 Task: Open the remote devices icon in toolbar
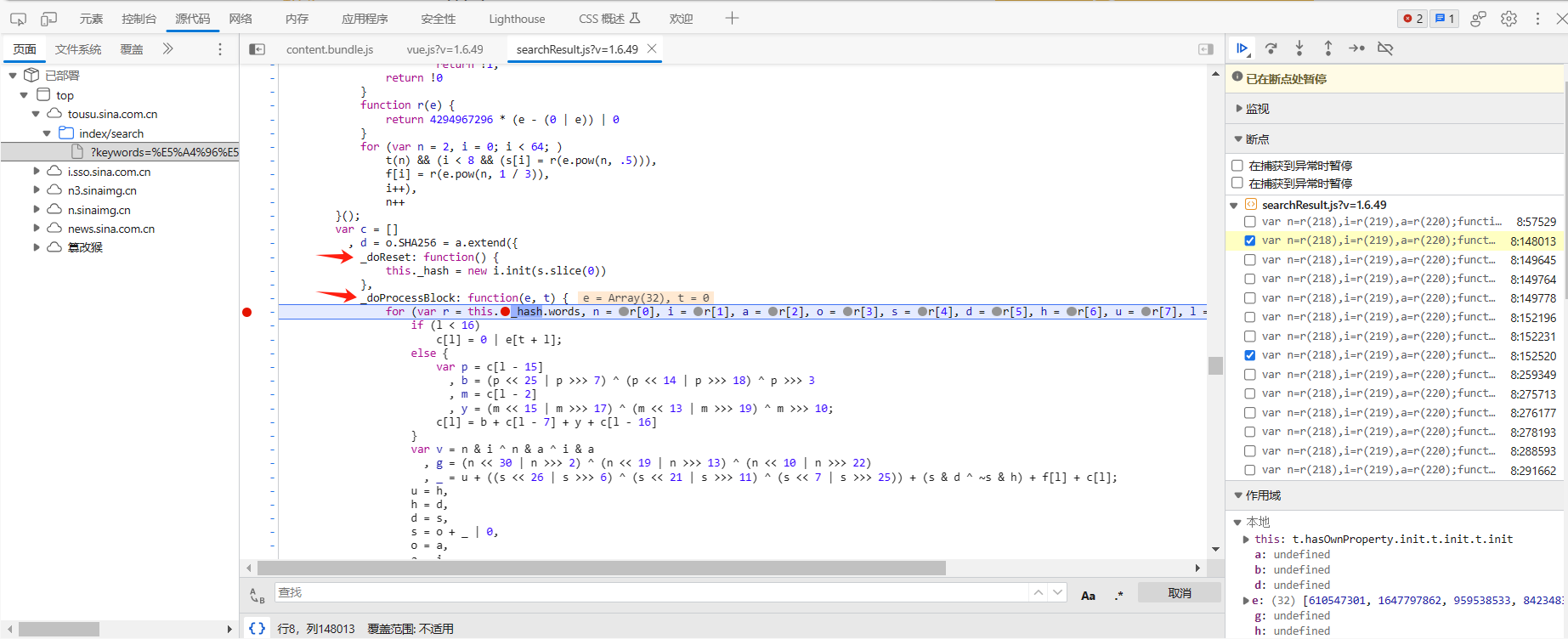1479,19
